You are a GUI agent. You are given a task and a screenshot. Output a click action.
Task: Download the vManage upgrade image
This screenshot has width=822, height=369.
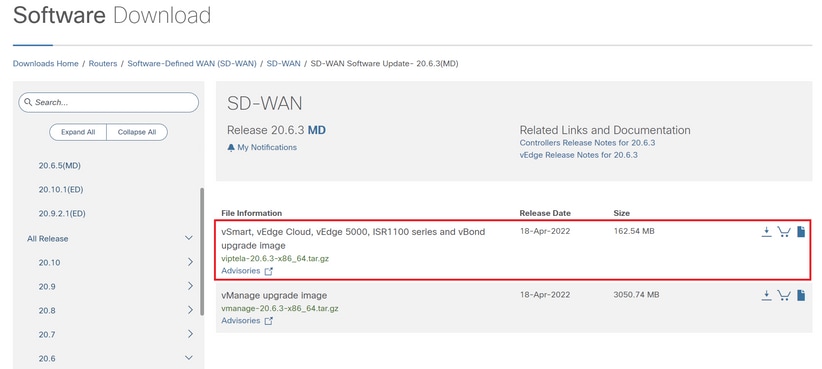[x=766, y=296]
